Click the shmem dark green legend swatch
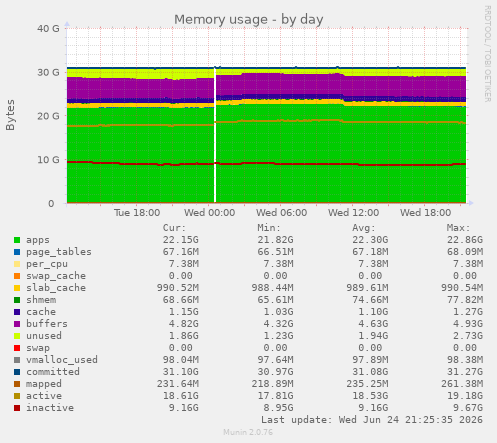497x443 pixels. 17,300
